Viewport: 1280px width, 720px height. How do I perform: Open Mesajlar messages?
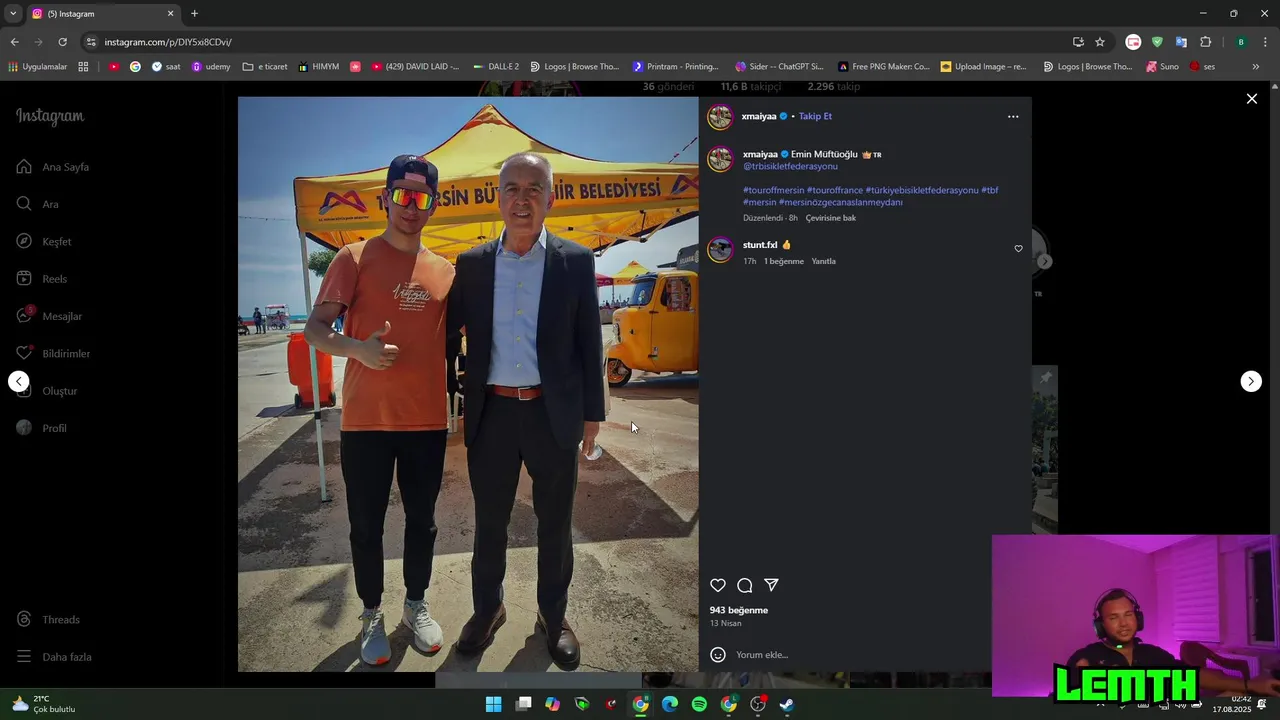click(49, 316)
